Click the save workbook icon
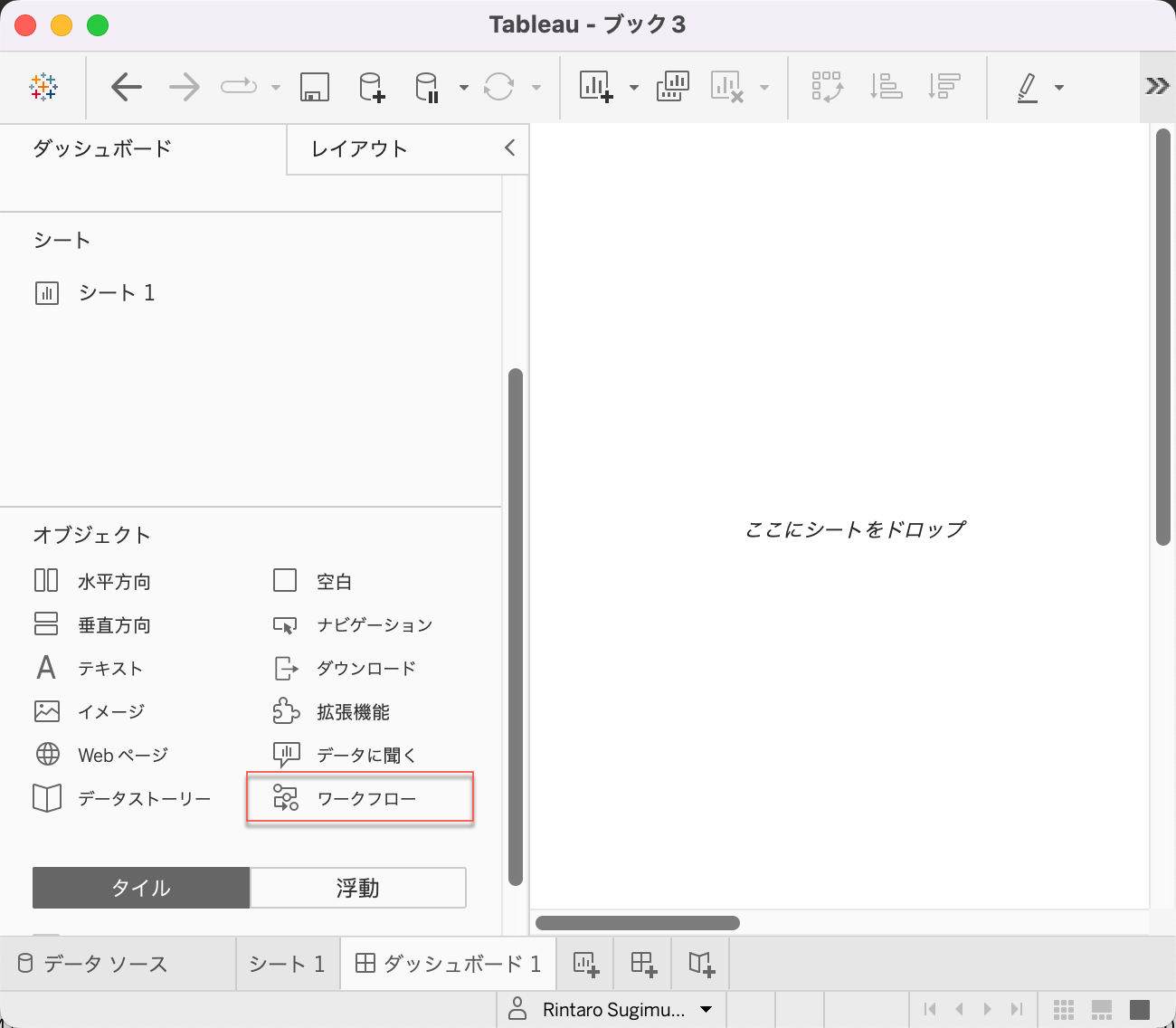Screen dimensions: 1176x1028 (x=315, y=87)
